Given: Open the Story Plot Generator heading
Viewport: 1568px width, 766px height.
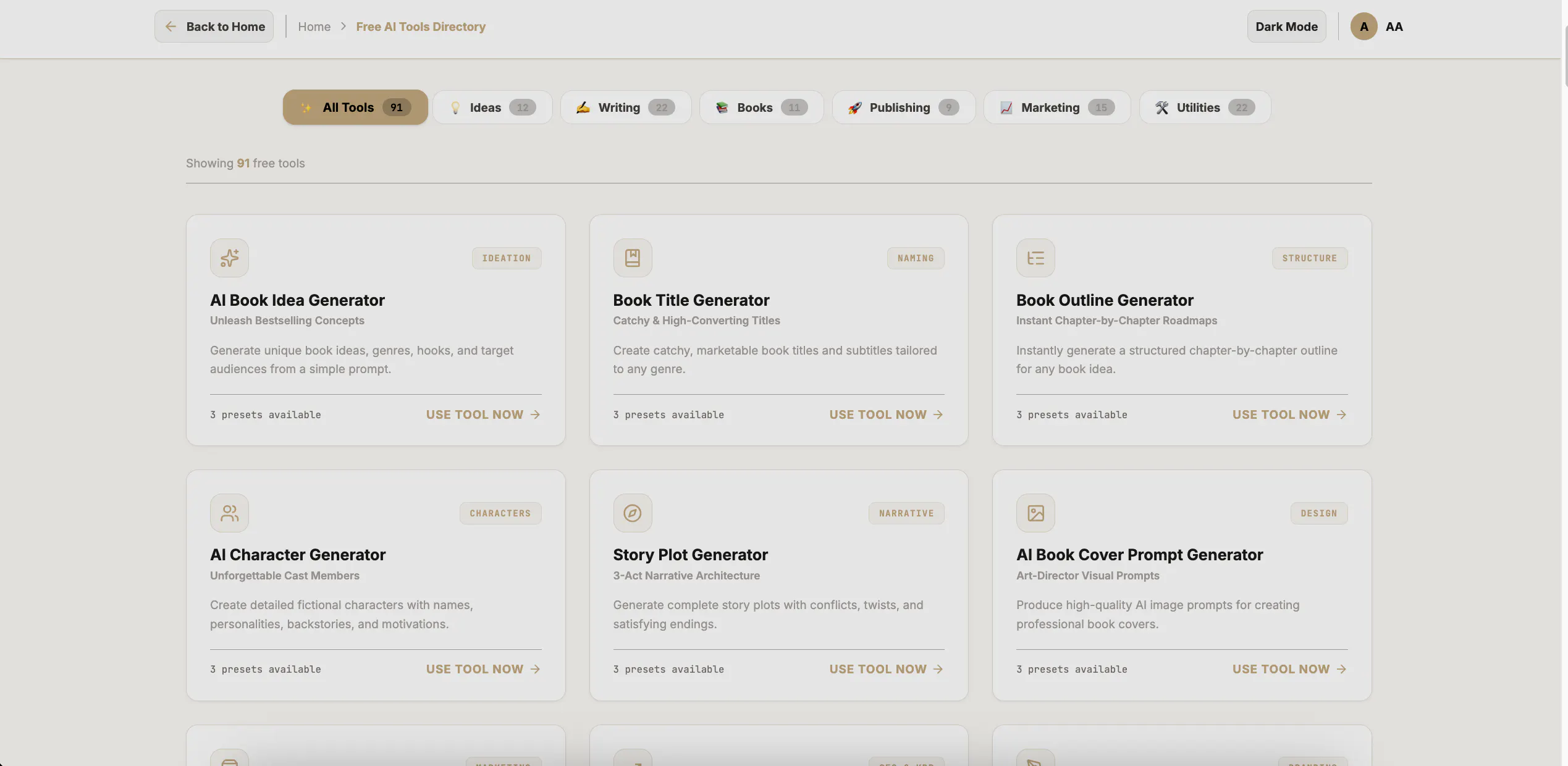Looking at the screenshot, I should pyautogui.click(x=690, y=555).
